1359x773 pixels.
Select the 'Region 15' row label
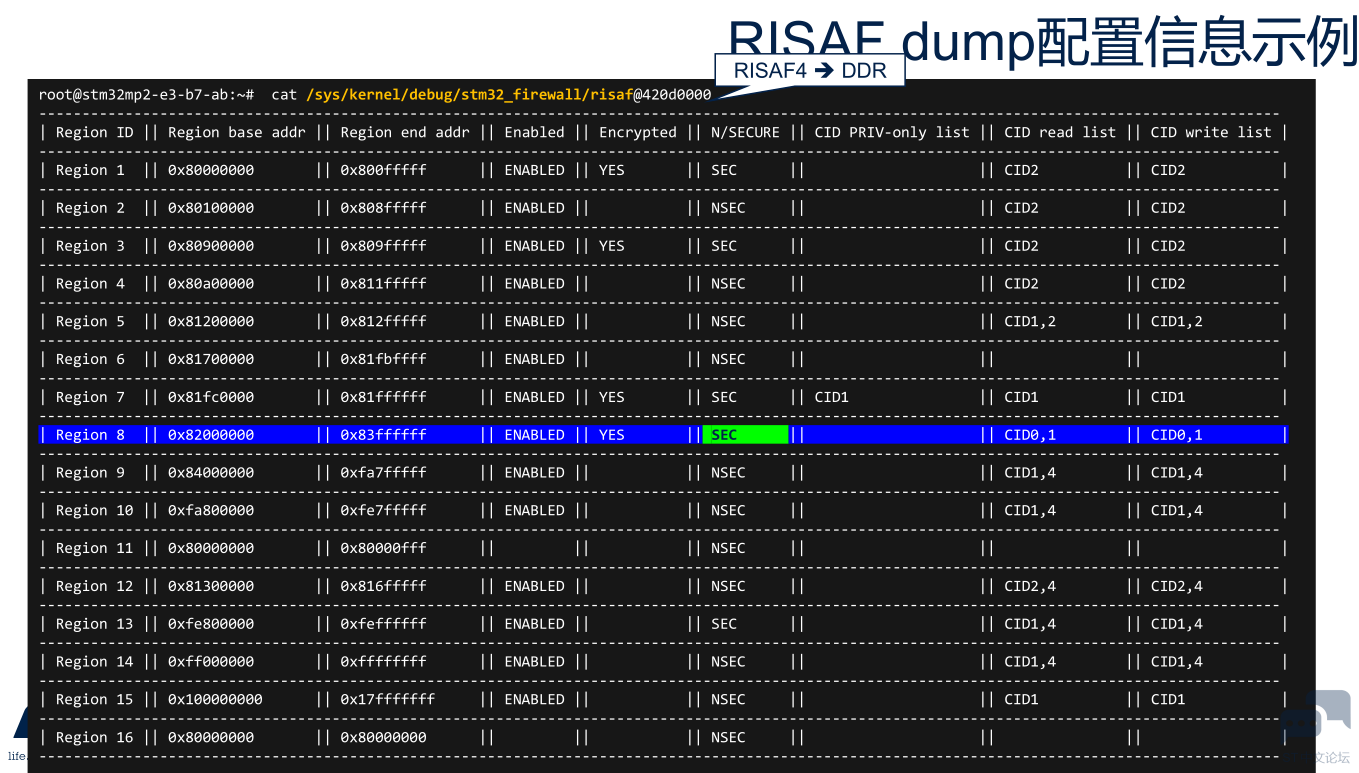(x=95, y=700)
